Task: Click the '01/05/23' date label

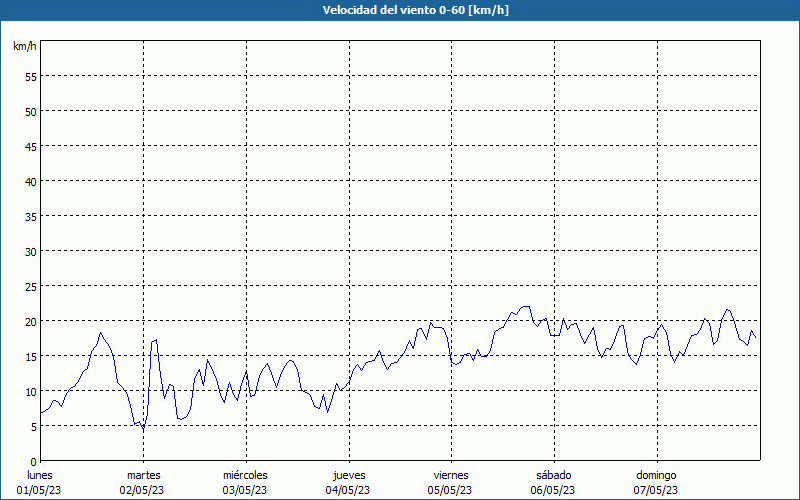Action: (x=39, y=490)
